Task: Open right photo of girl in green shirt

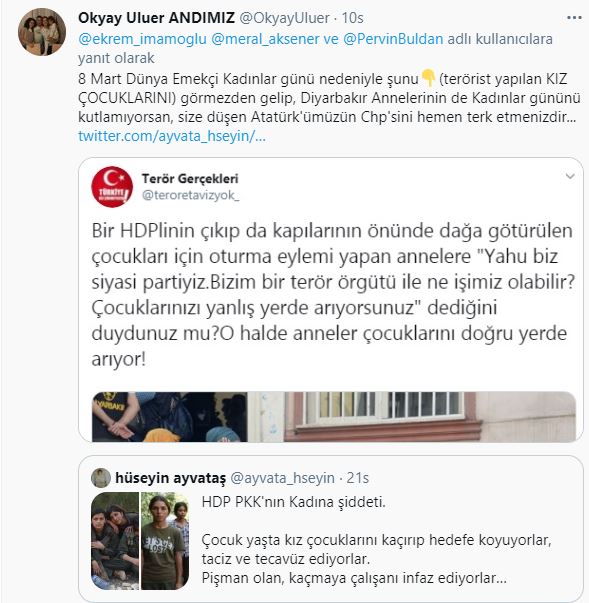Action: 165,541
